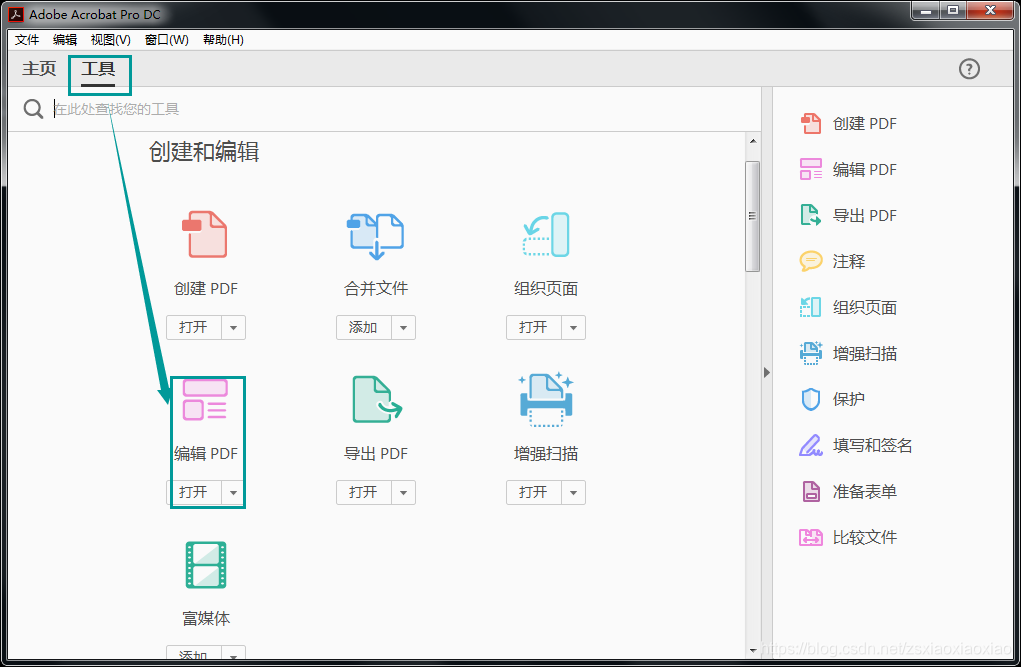
Task: Click the vertical scrollbar thumb
Action: (x=753, y=216)
